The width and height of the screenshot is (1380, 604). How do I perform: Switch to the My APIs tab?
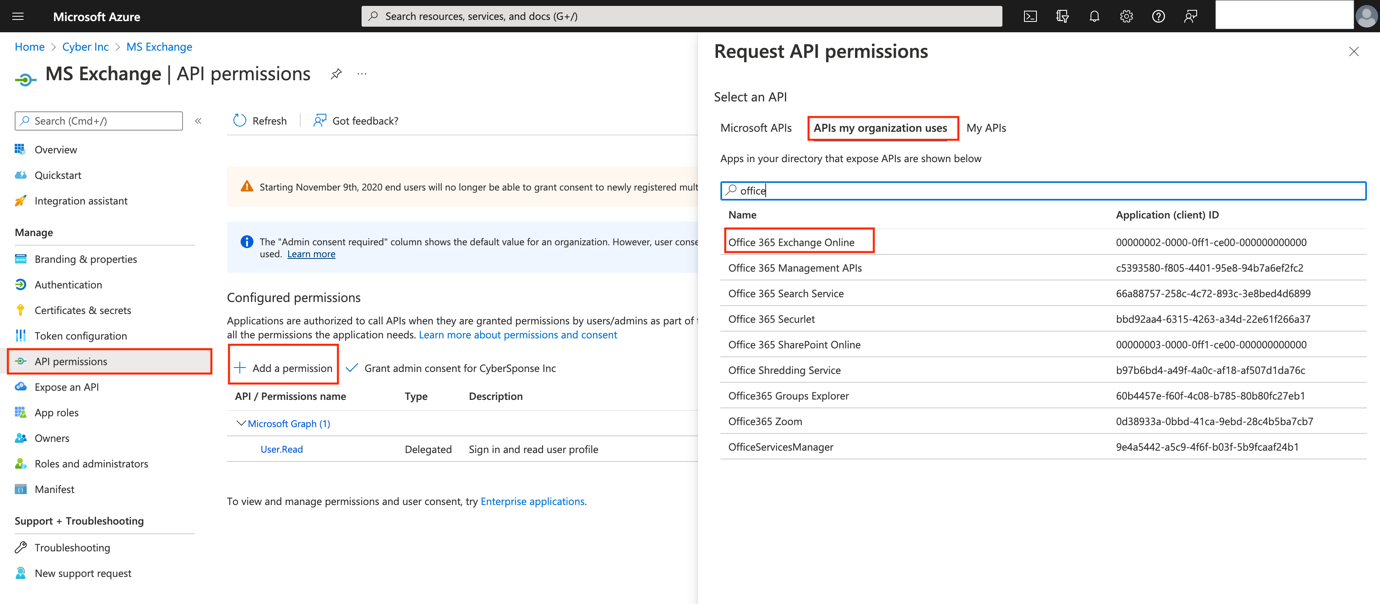click(x=986, y=128)
